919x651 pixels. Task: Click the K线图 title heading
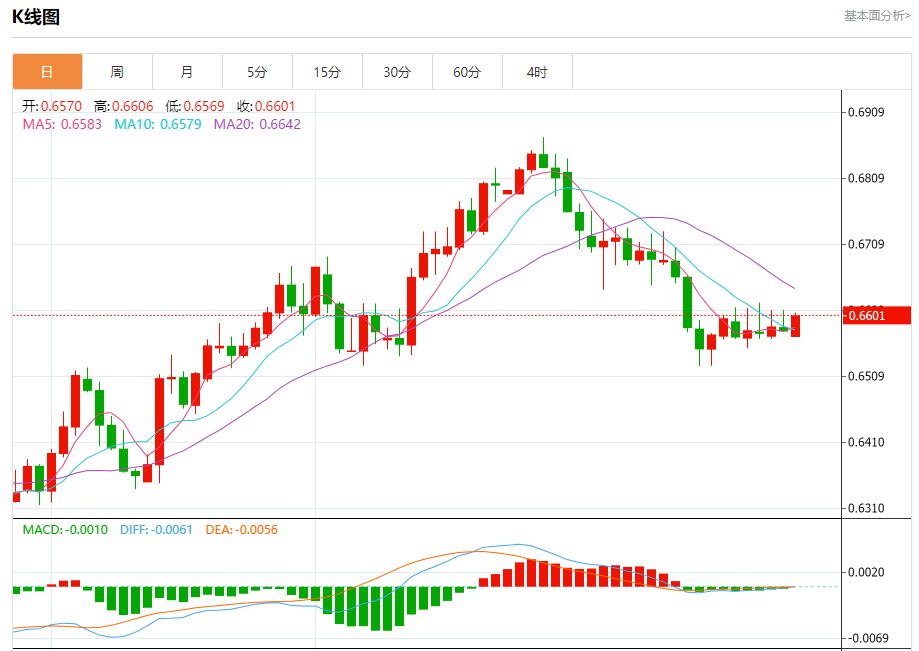coord(36,17)
